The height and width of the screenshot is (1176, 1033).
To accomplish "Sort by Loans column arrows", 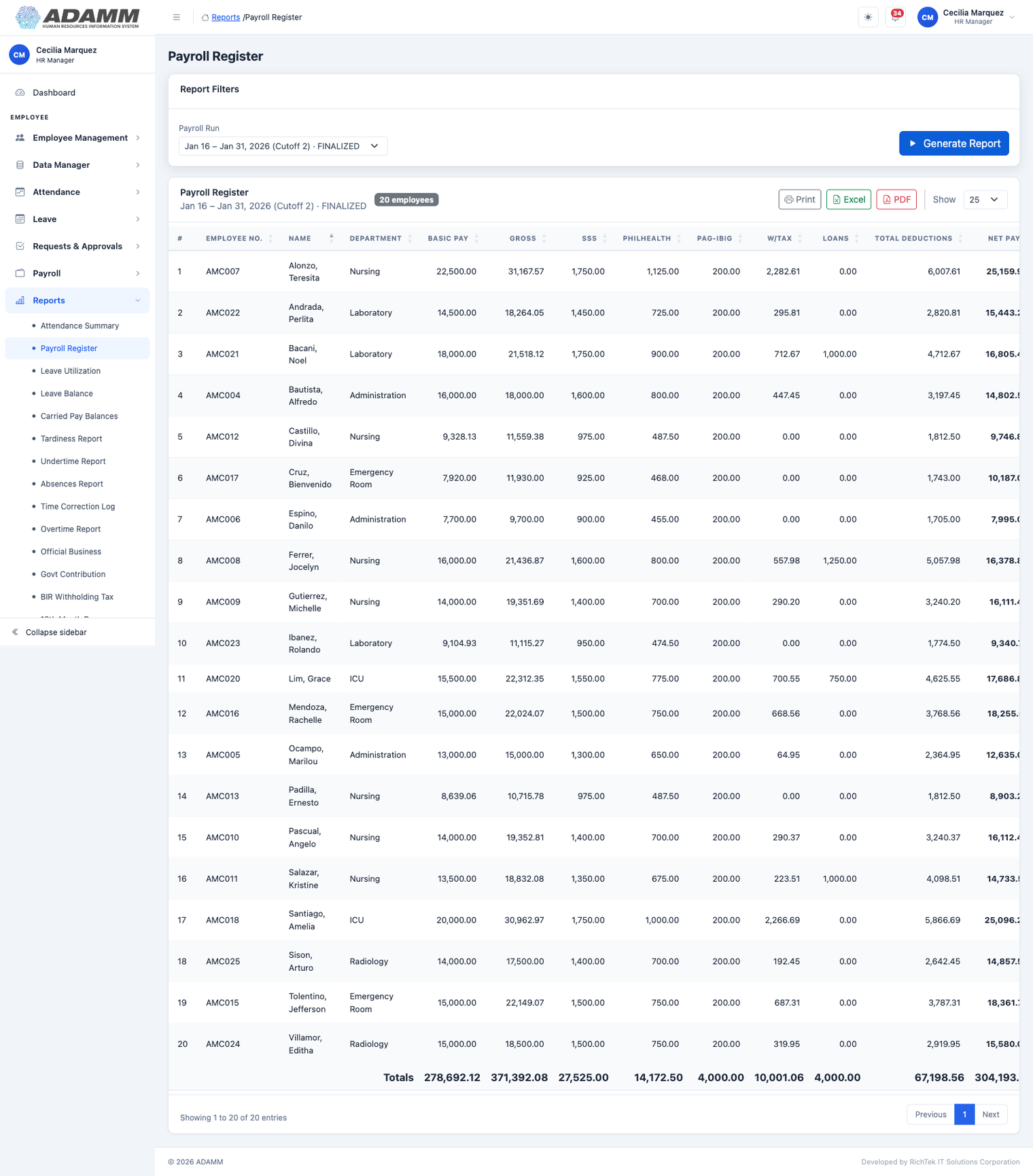I will pyautogui.click(x=856, y=238).
